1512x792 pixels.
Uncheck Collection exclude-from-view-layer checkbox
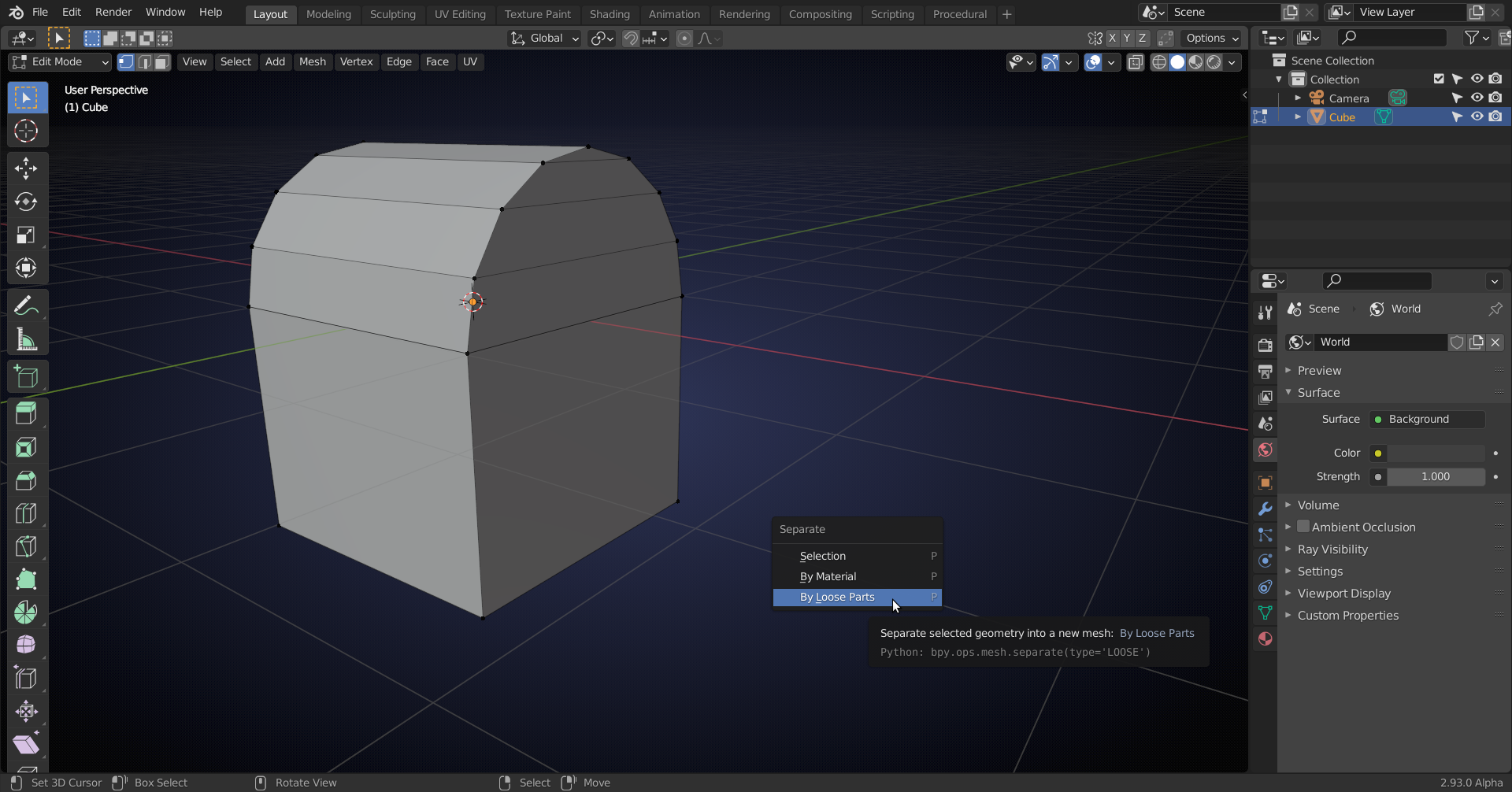(1439, 79)
